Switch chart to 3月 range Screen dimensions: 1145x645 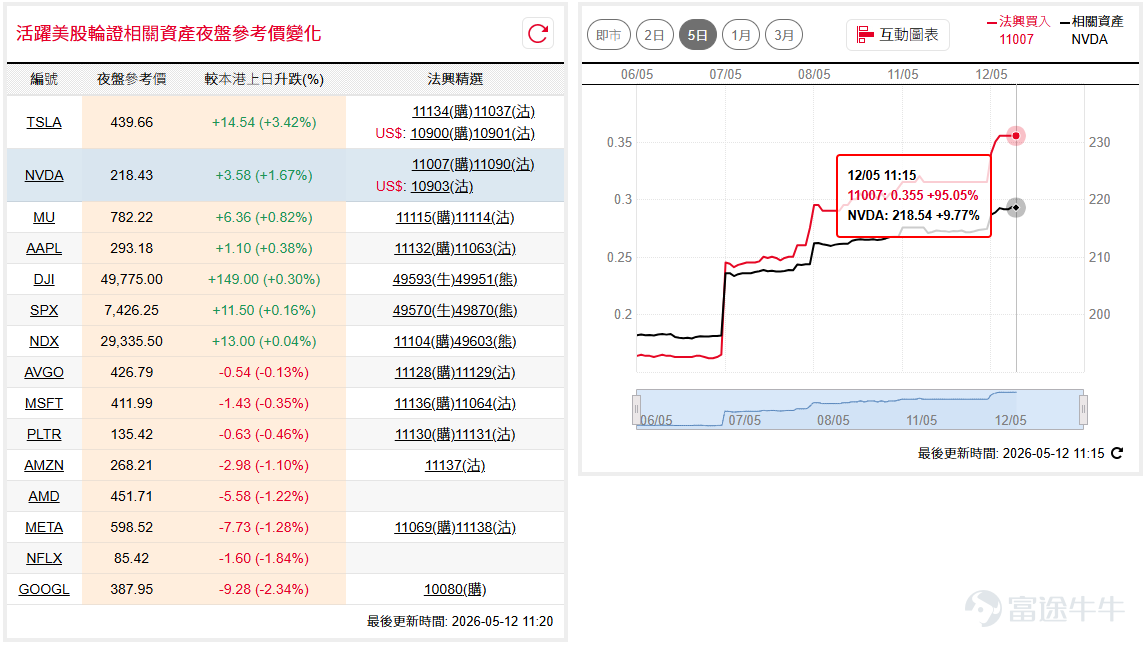coord(784,34)
